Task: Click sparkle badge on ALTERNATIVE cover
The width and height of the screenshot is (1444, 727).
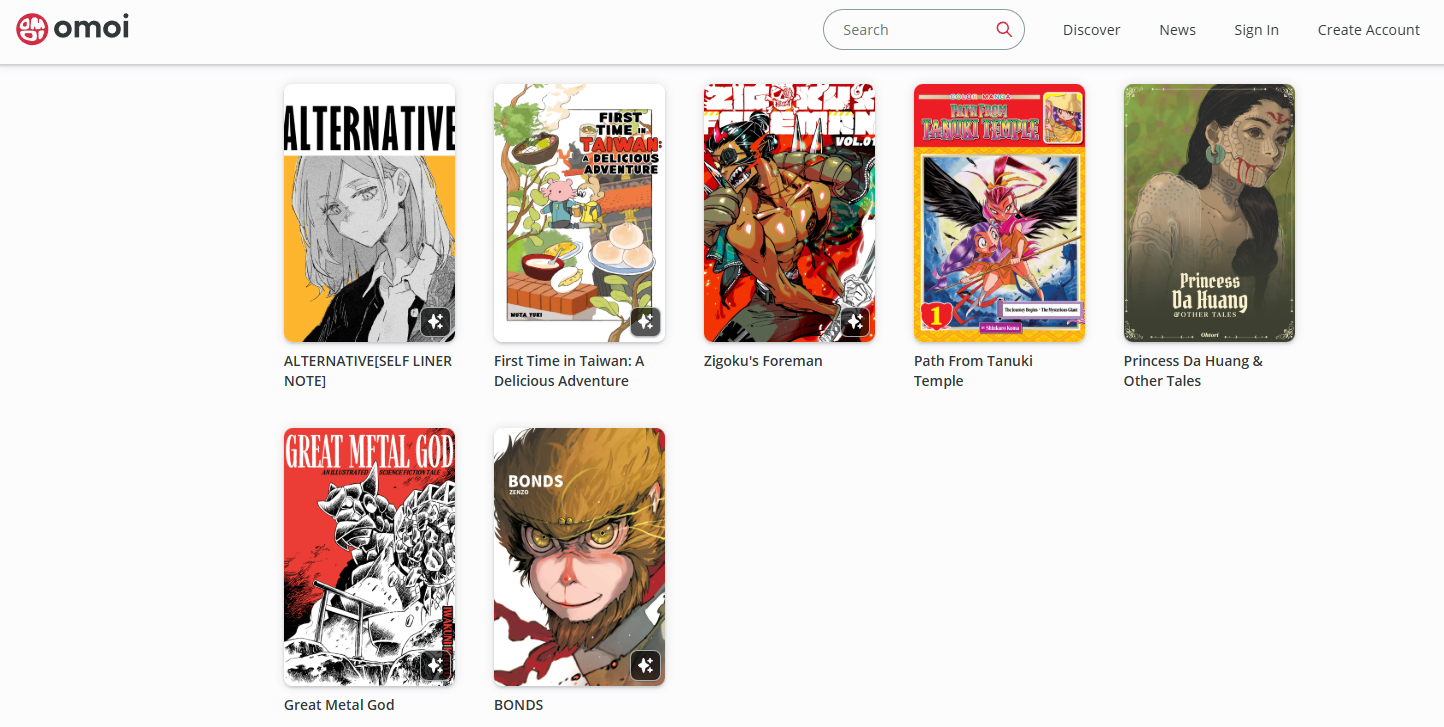Action: pos(435,322)
